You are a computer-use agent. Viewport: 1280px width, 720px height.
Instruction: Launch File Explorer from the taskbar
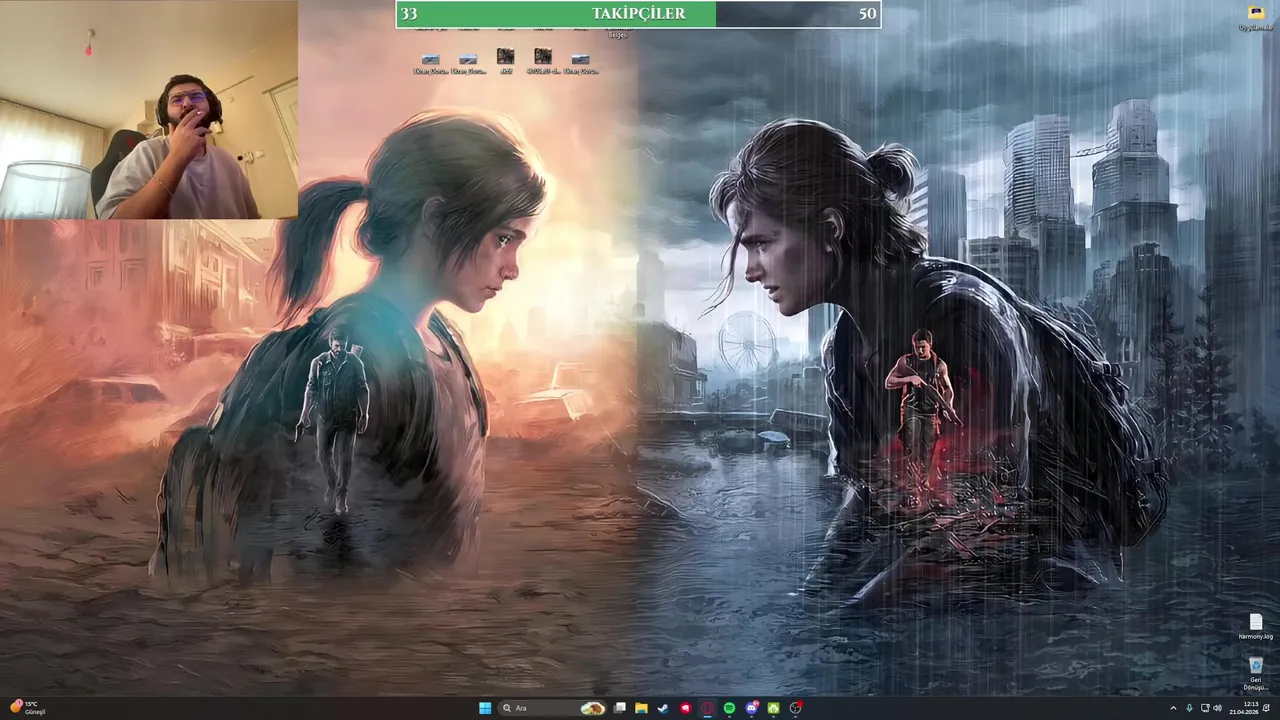pos(641,708)
